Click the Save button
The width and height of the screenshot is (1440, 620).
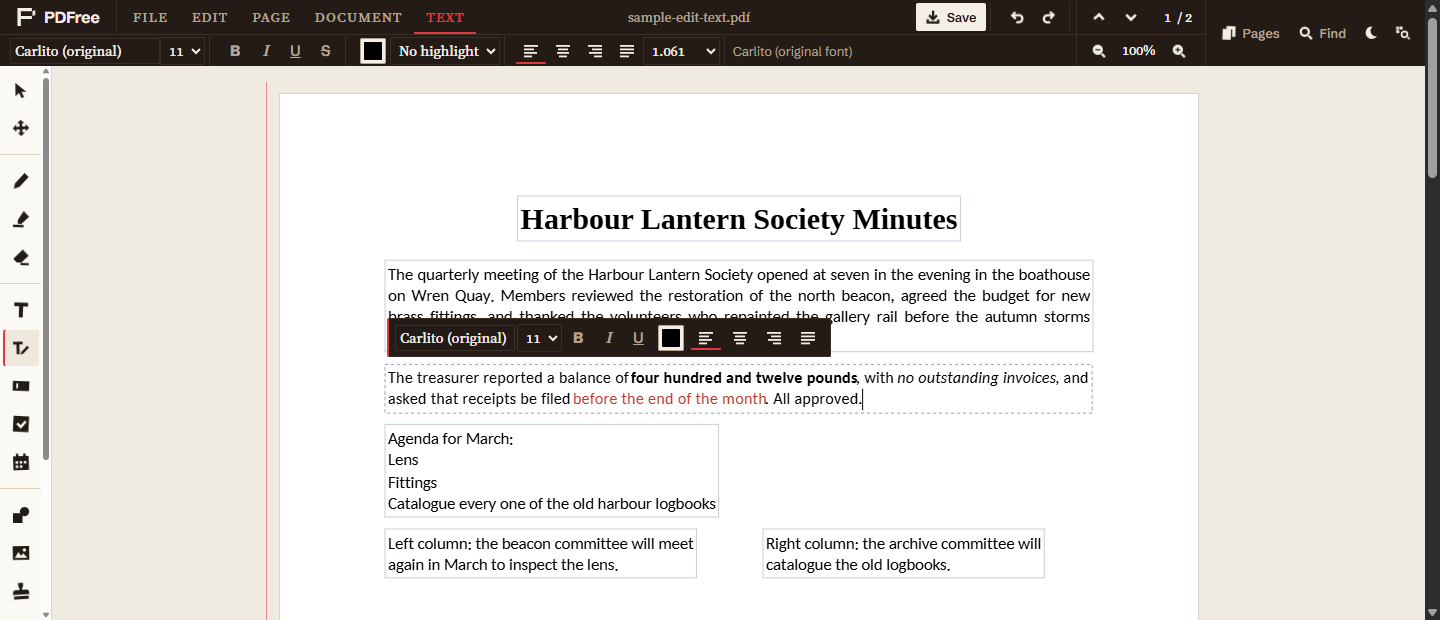[951, 17]
